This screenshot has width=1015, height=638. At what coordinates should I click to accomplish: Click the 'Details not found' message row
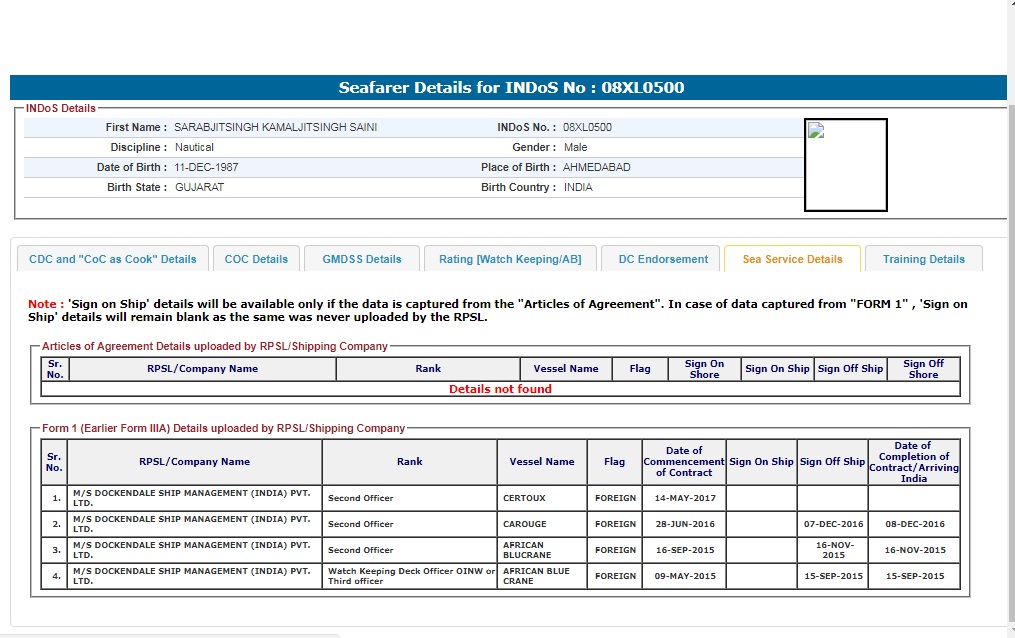coord(500,389)
